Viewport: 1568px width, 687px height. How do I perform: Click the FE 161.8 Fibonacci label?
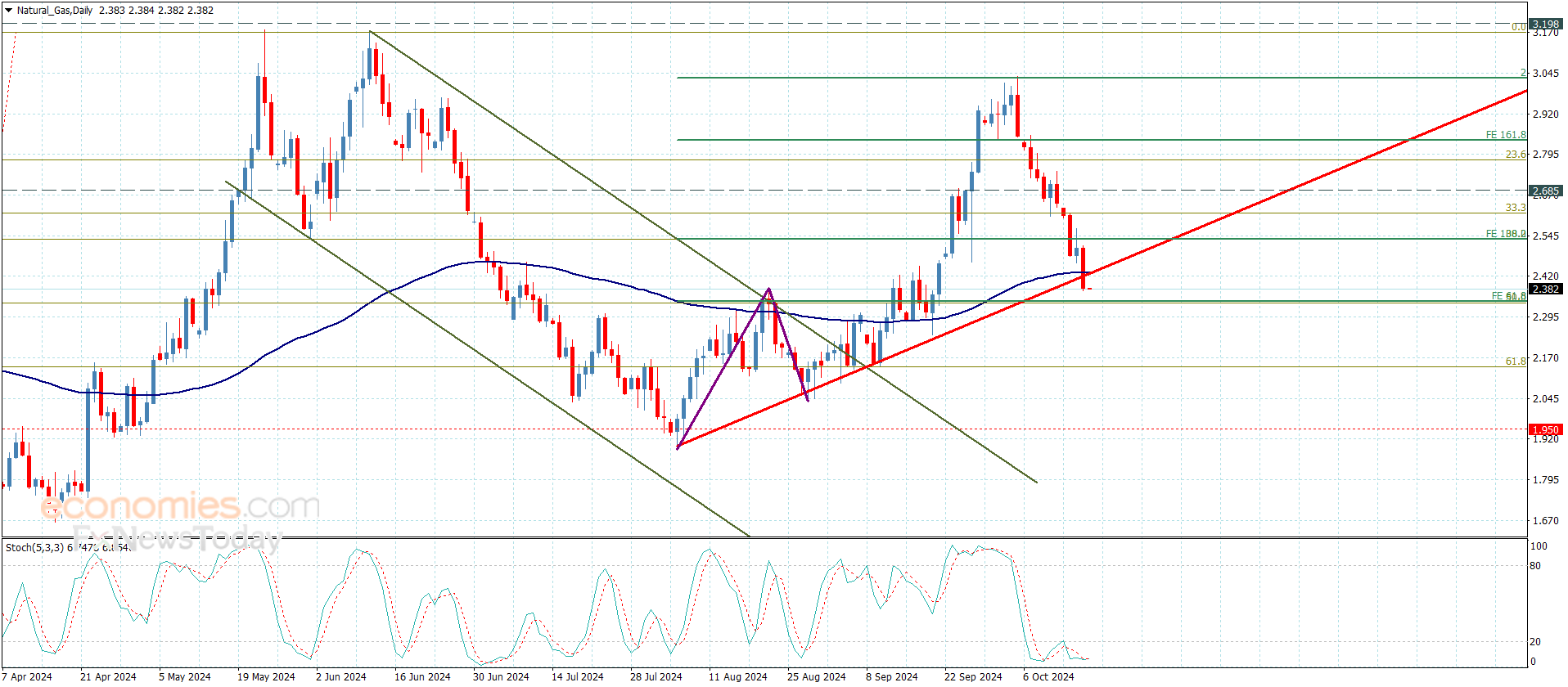pos(1505,135)
